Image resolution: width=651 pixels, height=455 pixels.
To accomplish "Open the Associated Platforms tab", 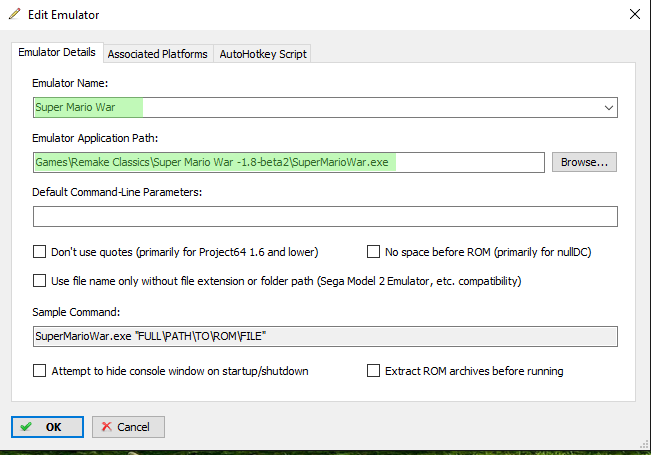I will coord(158,54).
